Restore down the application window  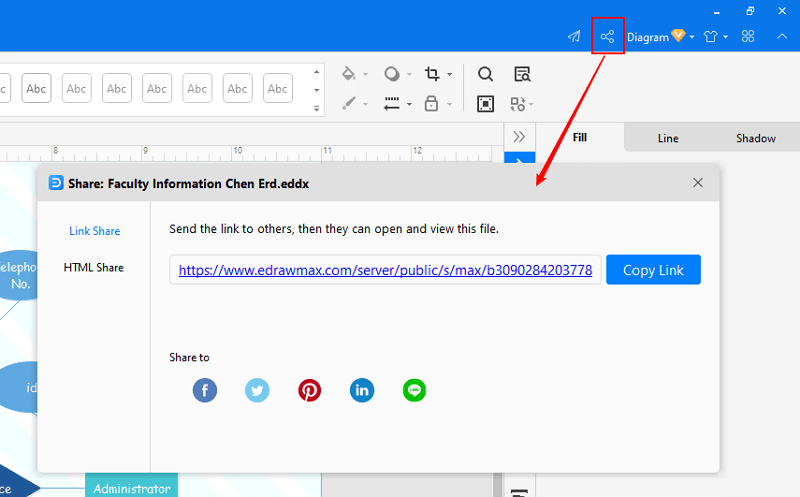tap(750, 11)
